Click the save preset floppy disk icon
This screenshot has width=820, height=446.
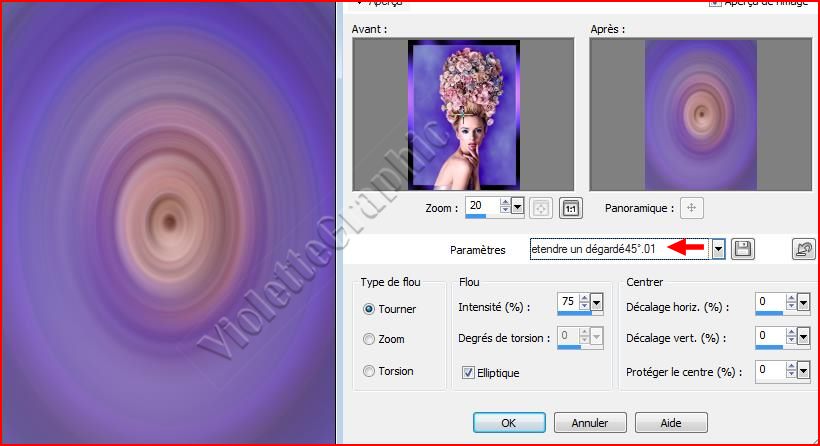[743, 249]
